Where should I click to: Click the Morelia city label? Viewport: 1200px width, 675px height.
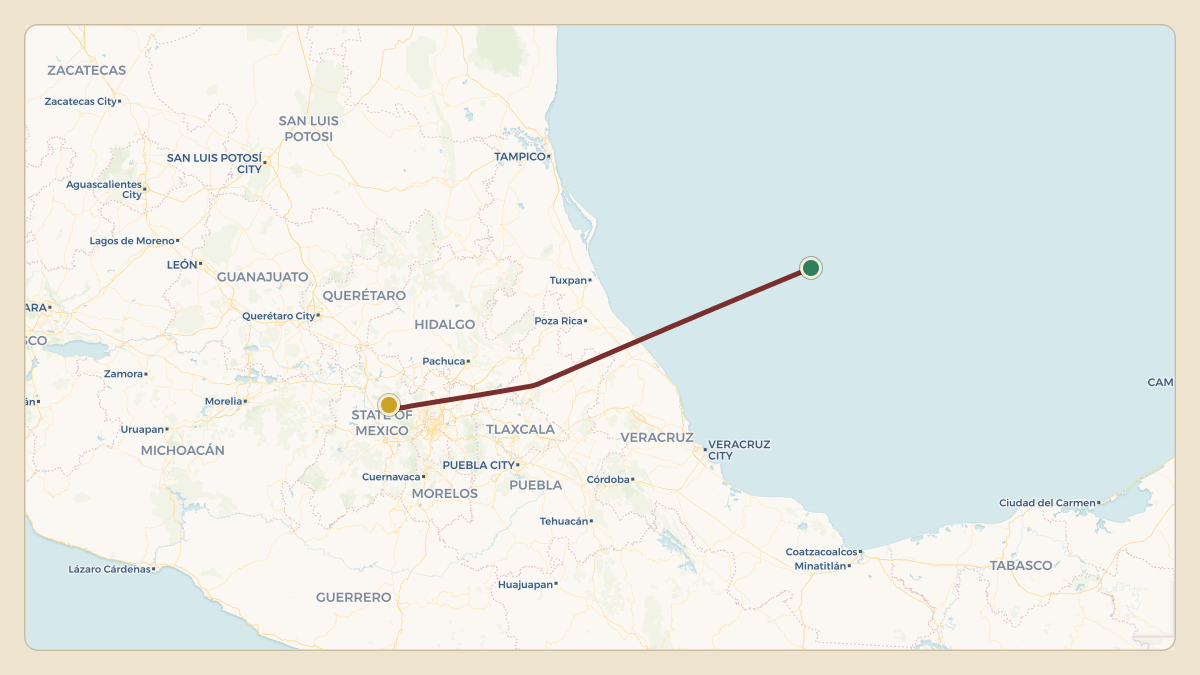click(x=223, y=401)
